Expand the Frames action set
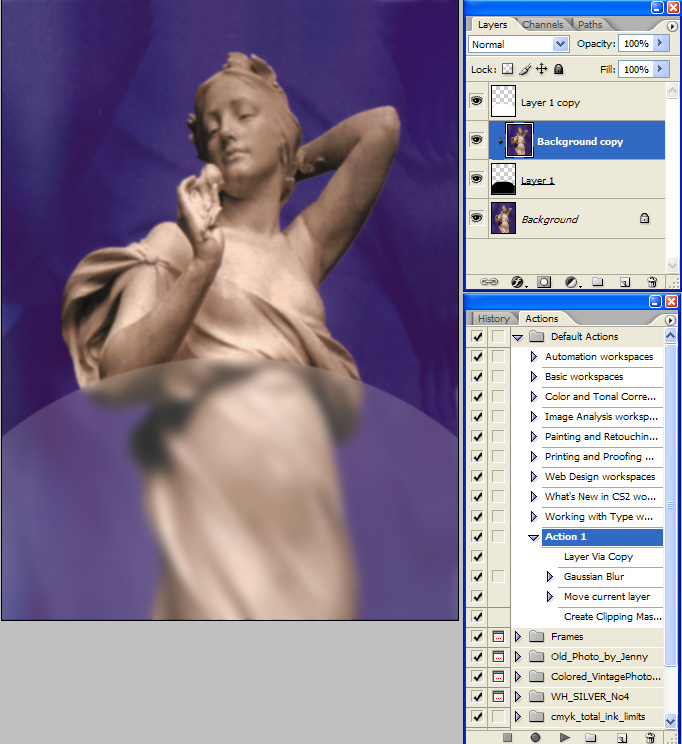The image size is (682, 744). click(x=518, y=636)
